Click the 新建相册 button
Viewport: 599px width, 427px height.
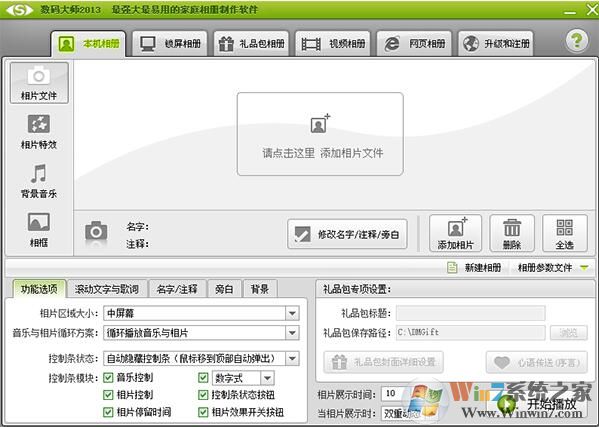474,268
